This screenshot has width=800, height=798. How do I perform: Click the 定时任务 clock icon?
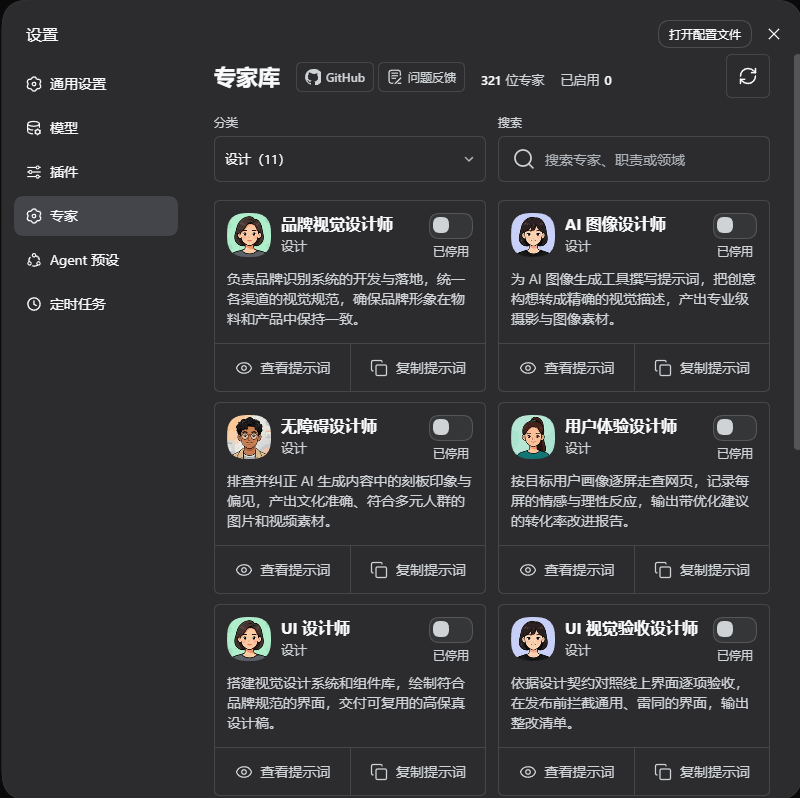tap(34, 304)
